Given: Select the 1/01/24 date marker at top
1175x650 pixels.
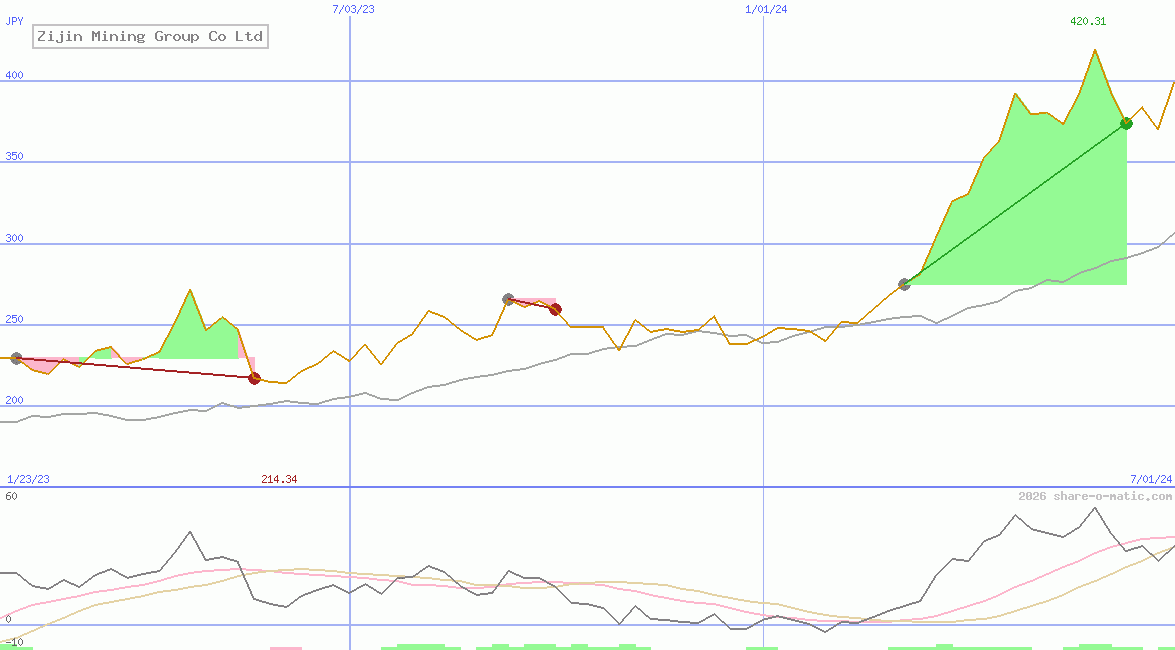Looking at the screenshot, I should pyautogui.click(x=767, y=9).
